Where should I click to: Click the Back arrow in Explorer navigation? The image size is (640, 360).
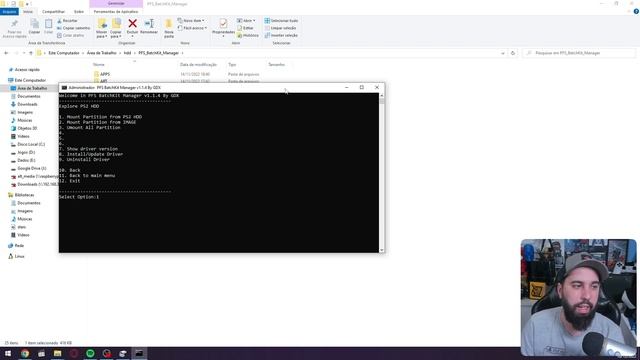[6, 53]
